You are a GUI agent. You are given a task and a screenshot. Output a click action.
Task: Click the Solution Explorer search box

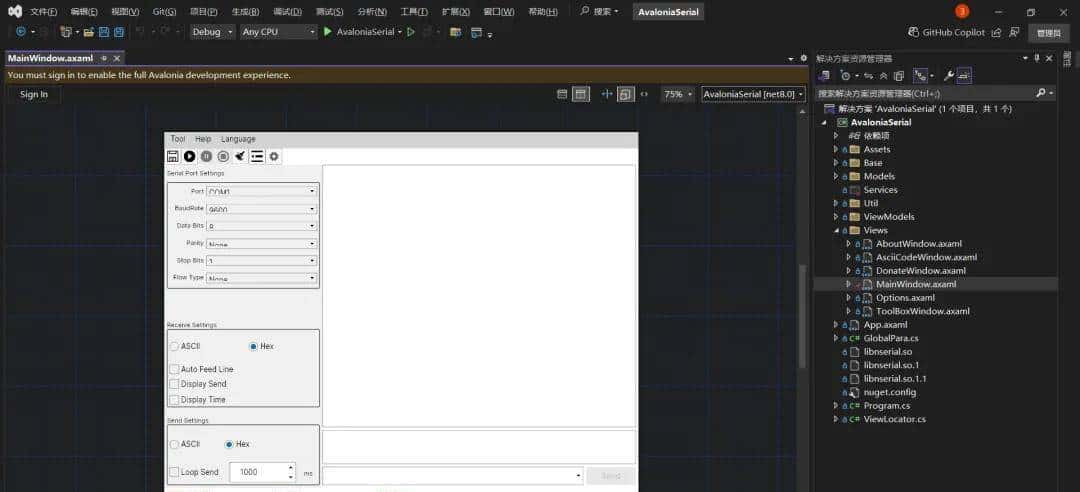[x=935, y=93]
